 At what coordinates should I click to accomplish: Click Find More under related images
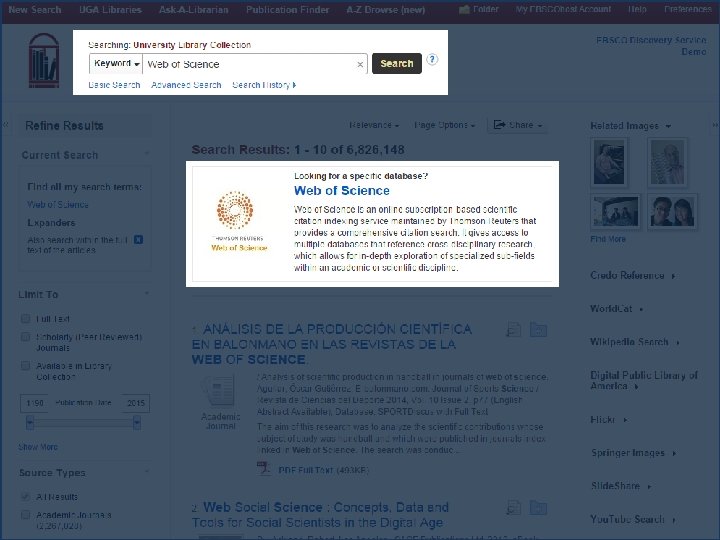coord(608,239)
